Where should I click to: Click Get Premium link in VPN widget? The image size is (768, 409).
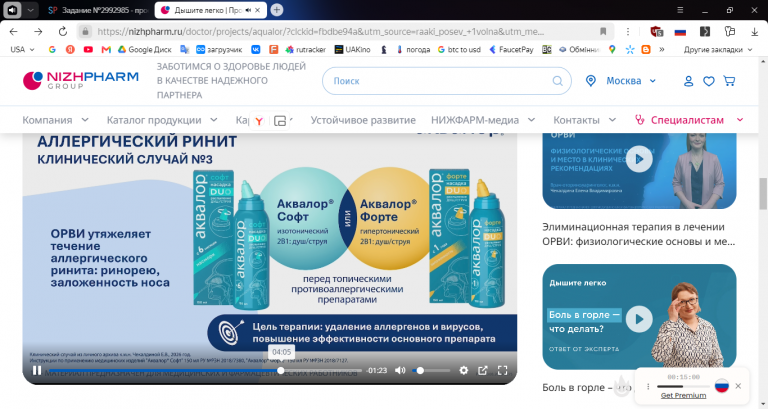[683, 395]
